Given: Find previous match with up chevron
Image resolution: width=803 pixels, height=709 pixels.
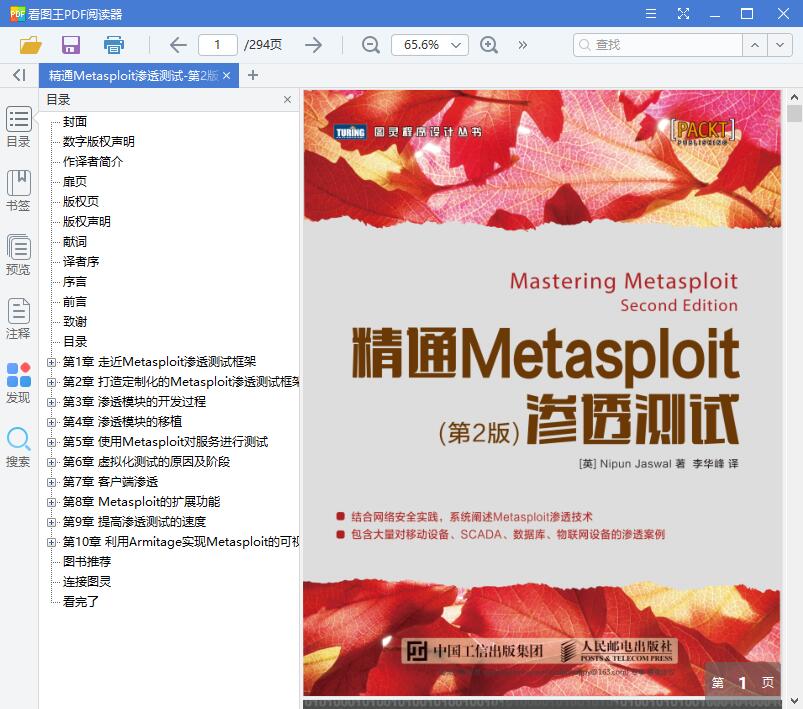Looking at the screenshot, I should 755,45.
